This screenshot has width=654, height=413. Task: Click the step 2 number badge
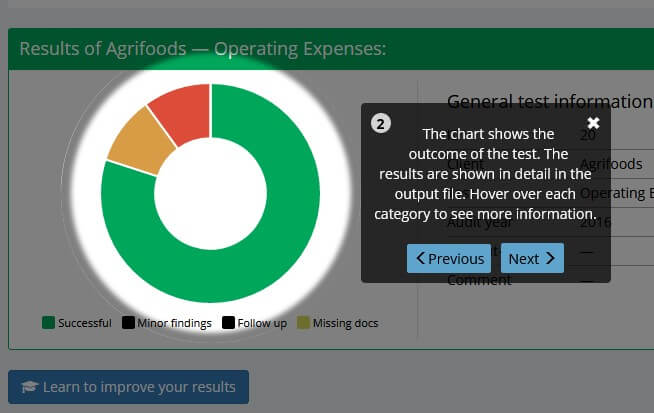(x=380, y=123)
